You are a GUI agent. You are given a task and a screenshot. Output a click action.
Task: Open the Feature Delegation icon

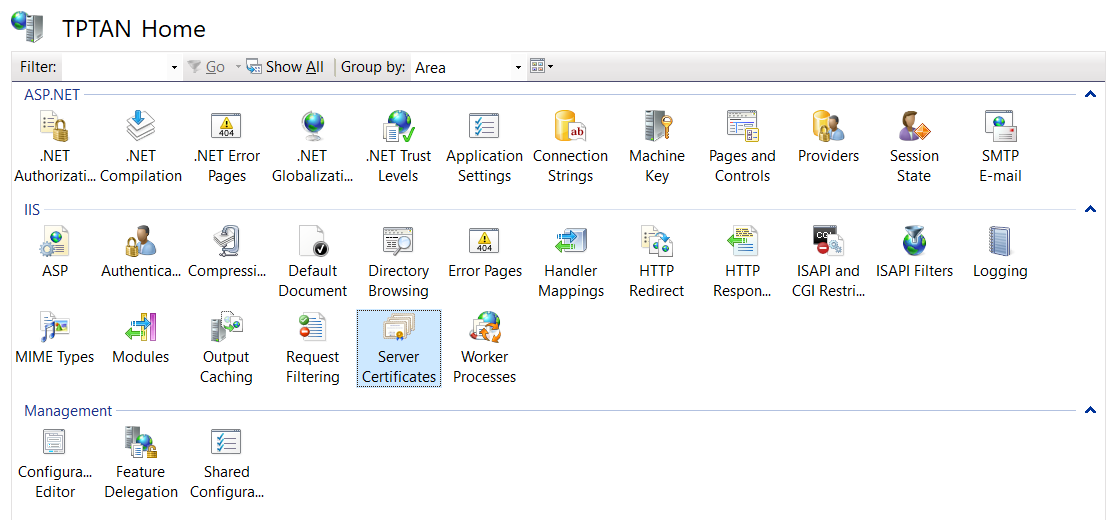point(141,444)
